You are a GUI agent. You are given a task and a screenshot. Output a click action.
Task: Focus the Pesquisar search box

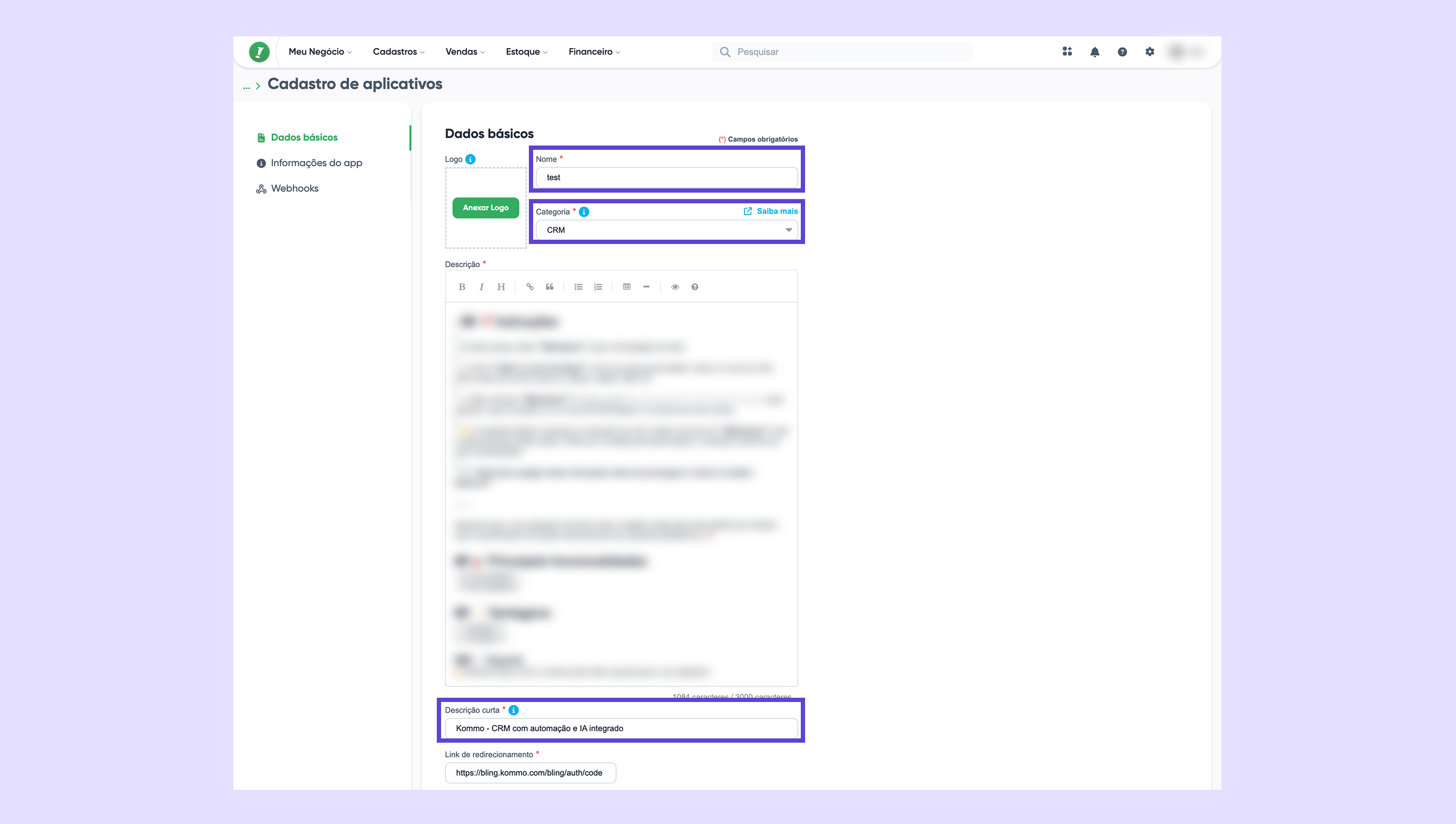[x=849, y=52]
